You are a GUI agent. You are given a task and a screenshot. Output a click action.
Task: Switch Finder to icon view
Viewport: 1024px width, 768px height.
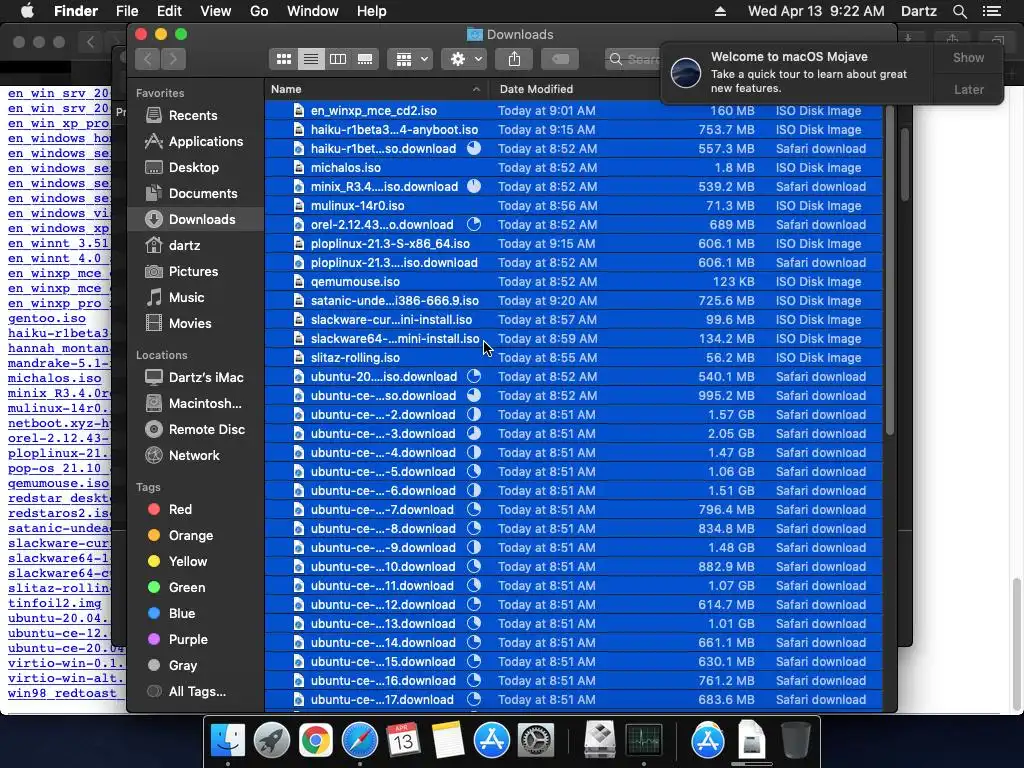click(x=283, y=59)
